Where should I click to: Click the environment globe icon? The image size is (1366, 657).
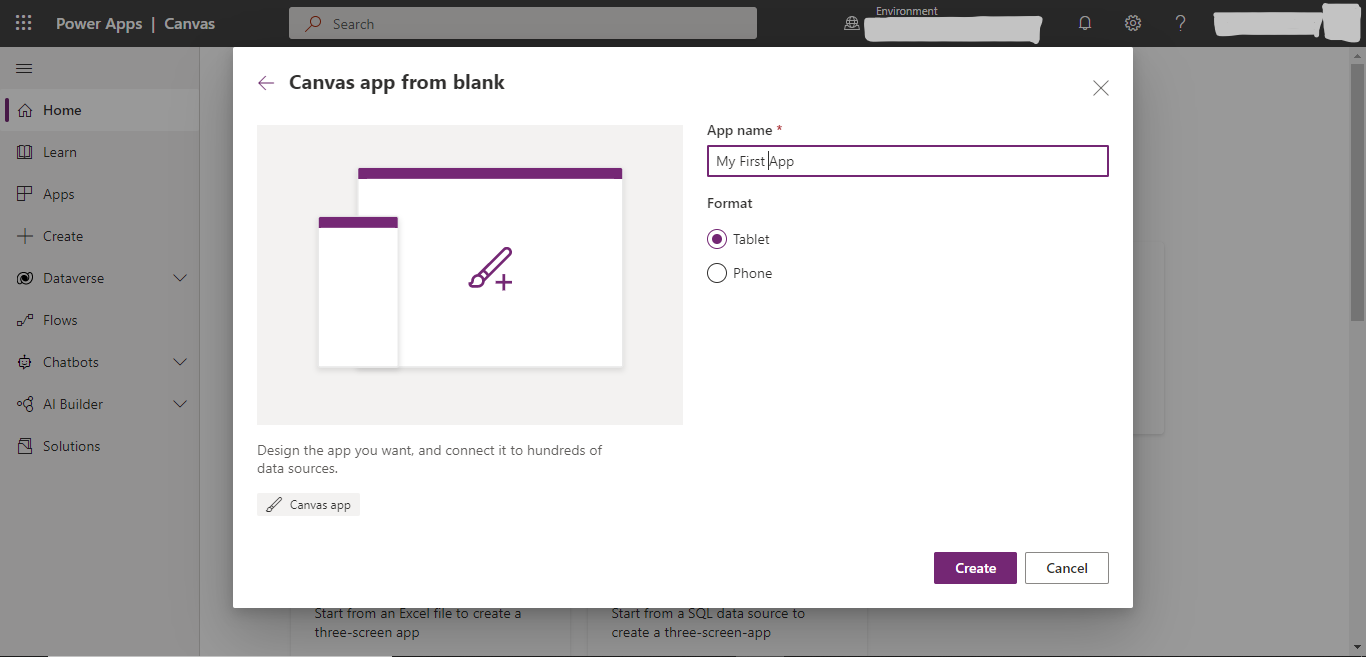(852, 24)
